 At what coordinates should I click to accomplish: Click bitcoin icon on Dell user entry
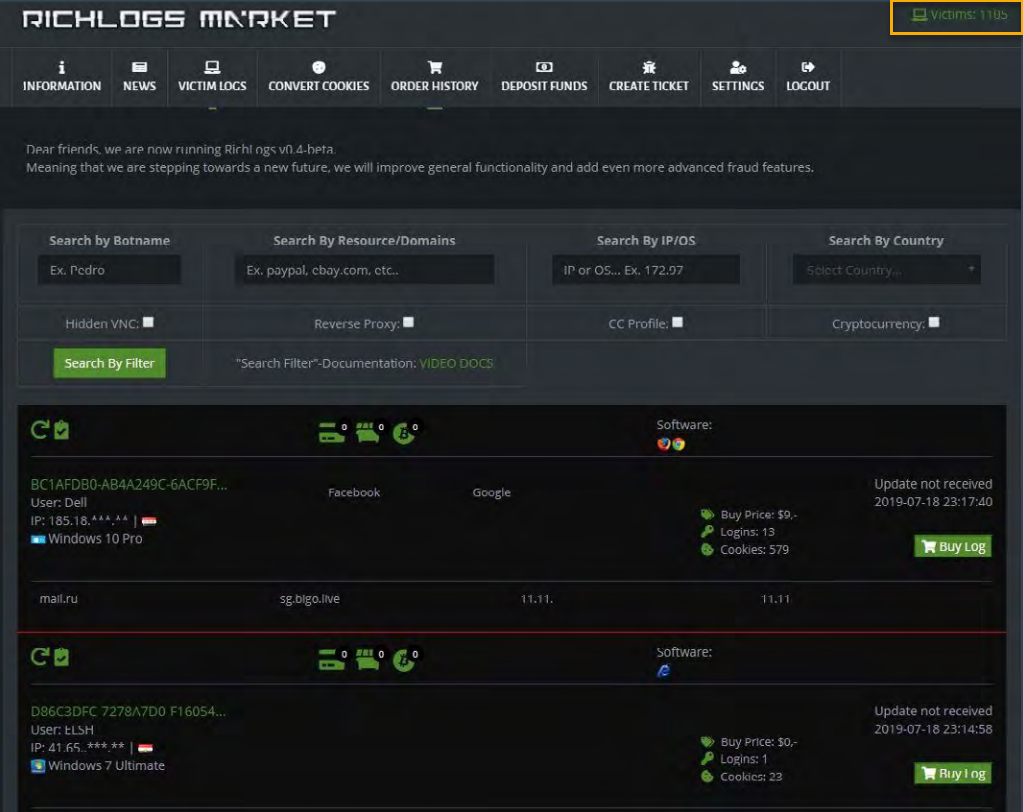coord(404,433)
